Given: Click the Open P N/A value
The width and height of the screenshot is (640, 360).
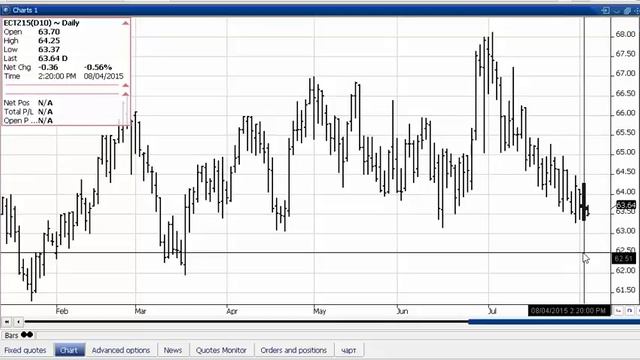Looking at the screenshot, I should pos(45,121).
